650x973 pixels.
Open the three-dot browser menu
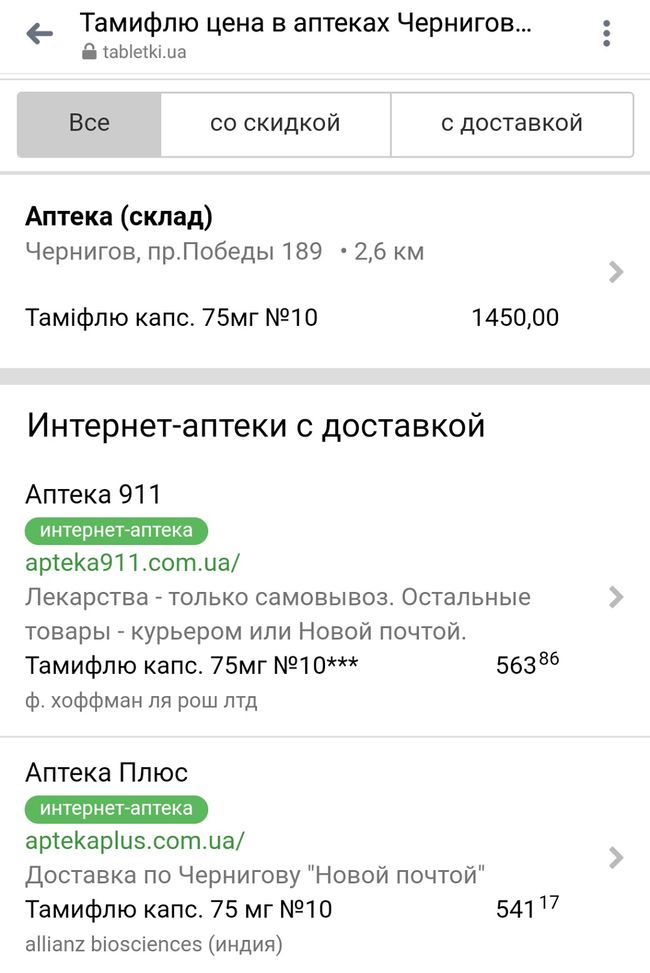coord(607,34)
